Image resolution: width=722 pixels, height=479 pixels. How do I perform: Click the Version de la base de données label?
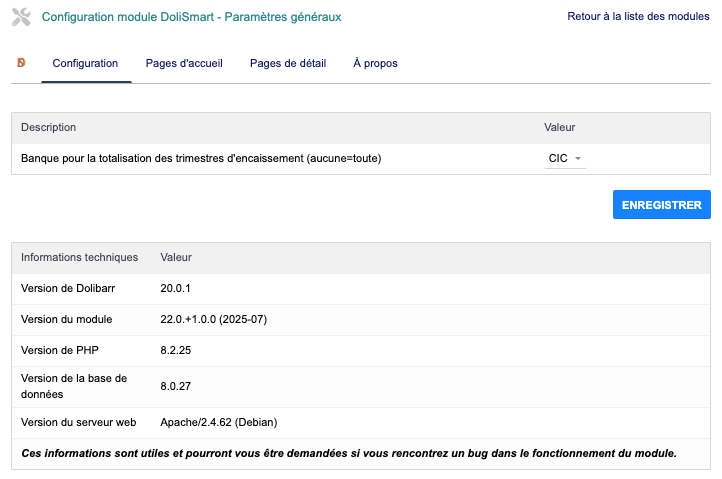[x=73, y=386]
